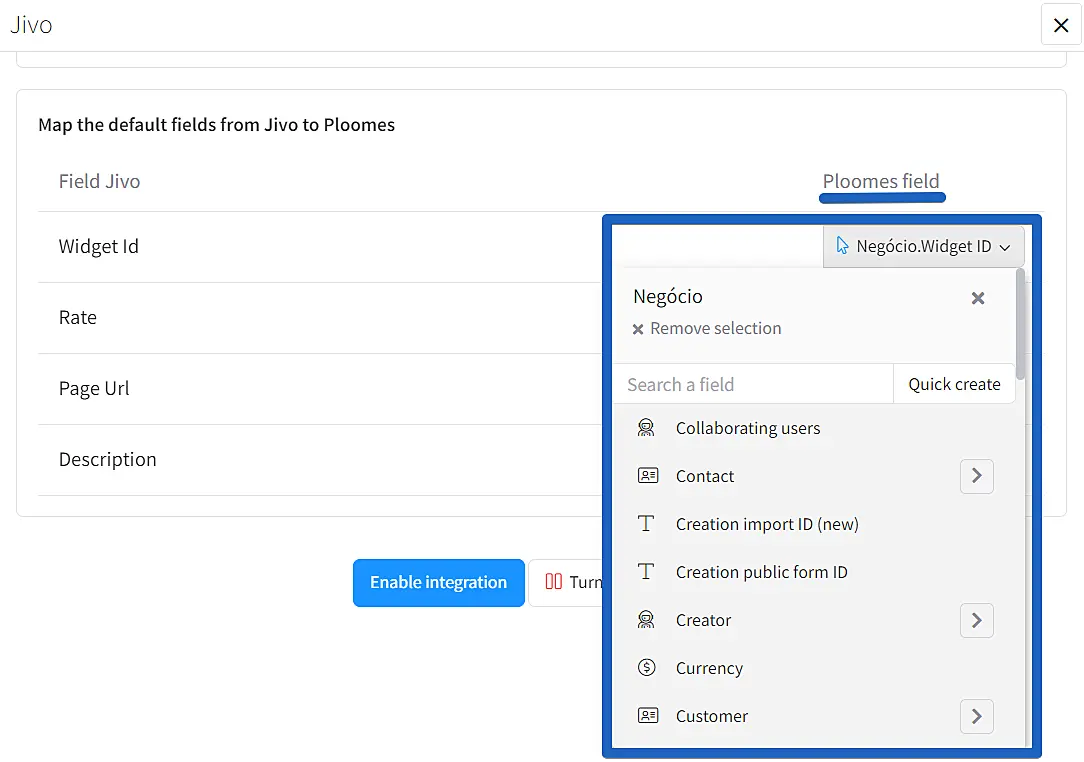Click the Search a field input
1084x762 pixels.
752,384
